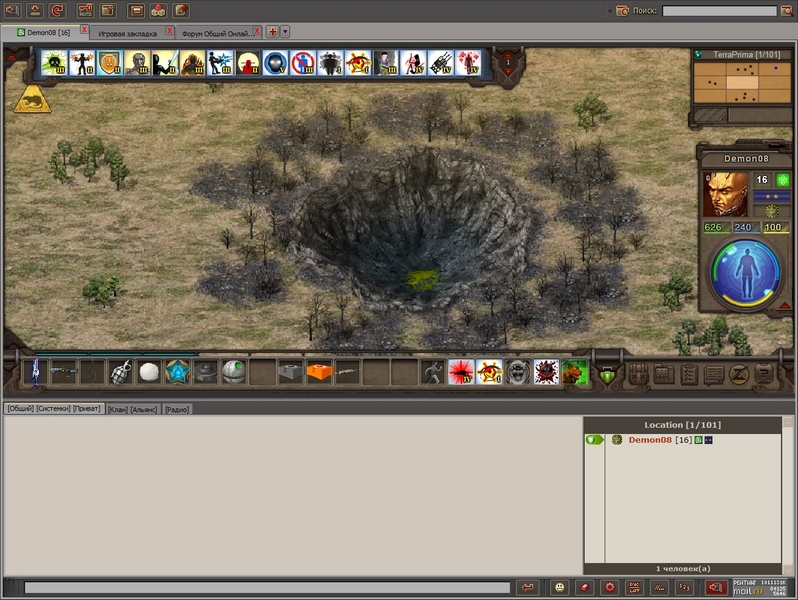Click the player list scrollbar

click(788, 494)
